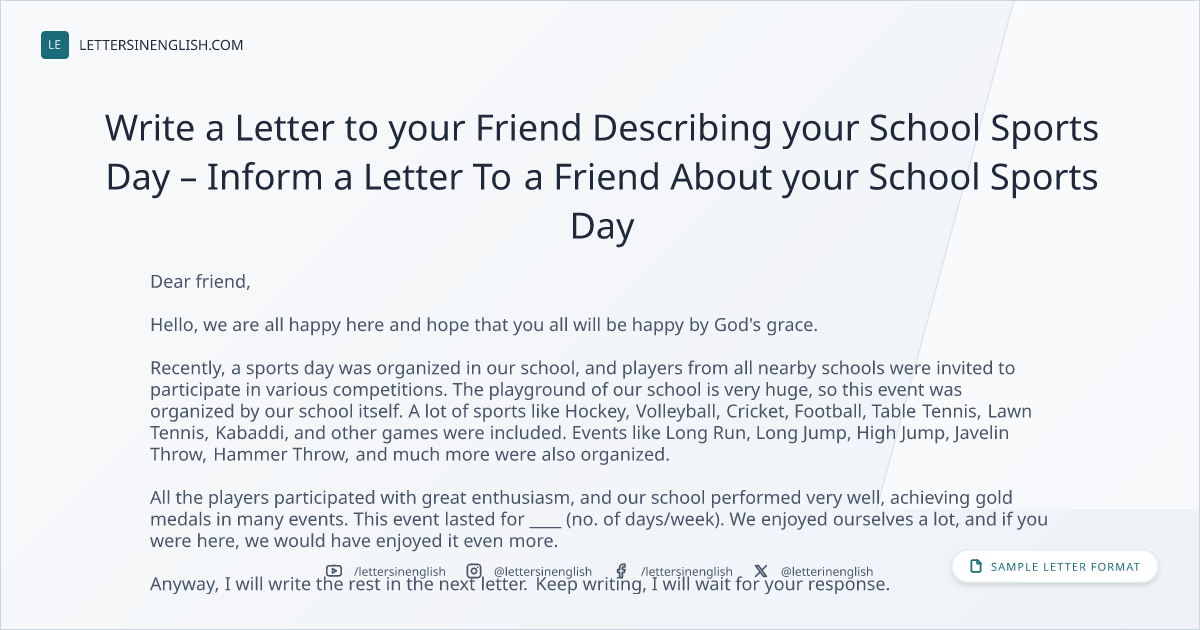Open the /lettersinenglish YouTube handle
This screenshot has height=630, width=1200.
coord(400,572)
